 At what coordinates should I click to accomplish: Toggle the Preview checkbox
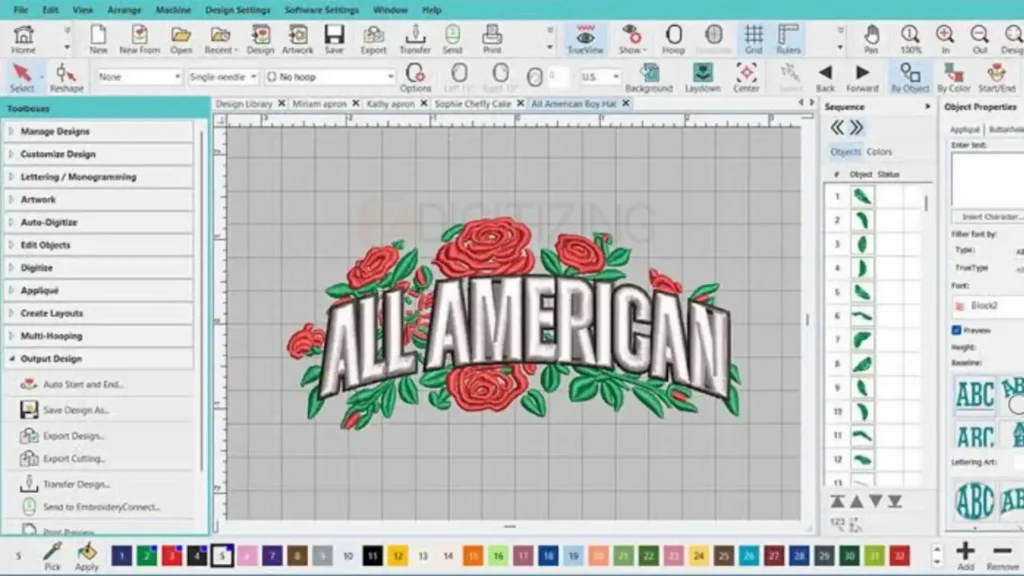[x=957, y=330]
